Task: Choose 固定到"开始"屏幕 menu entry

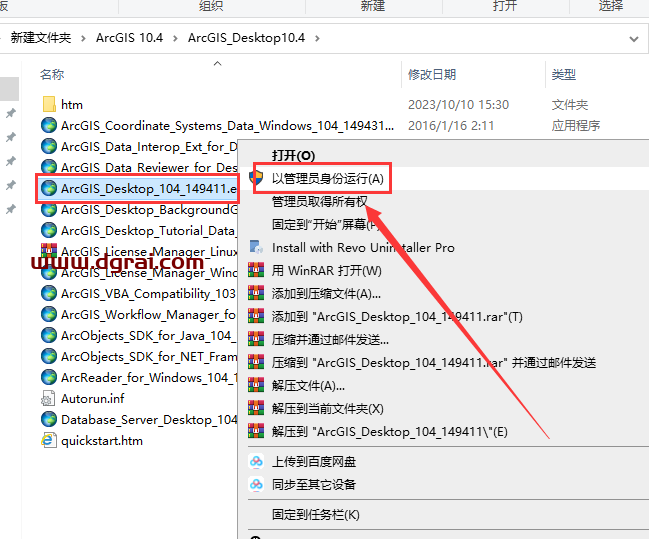Action: pyautogui.click(x=325, y=224)
